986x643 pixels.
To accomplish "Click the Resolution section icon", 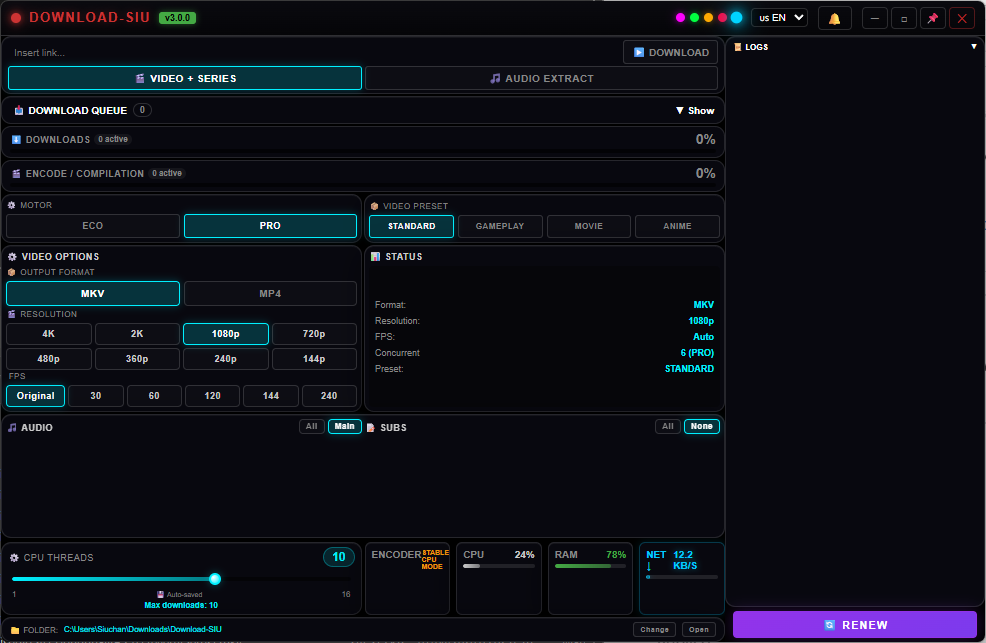I will pos(11,314).
